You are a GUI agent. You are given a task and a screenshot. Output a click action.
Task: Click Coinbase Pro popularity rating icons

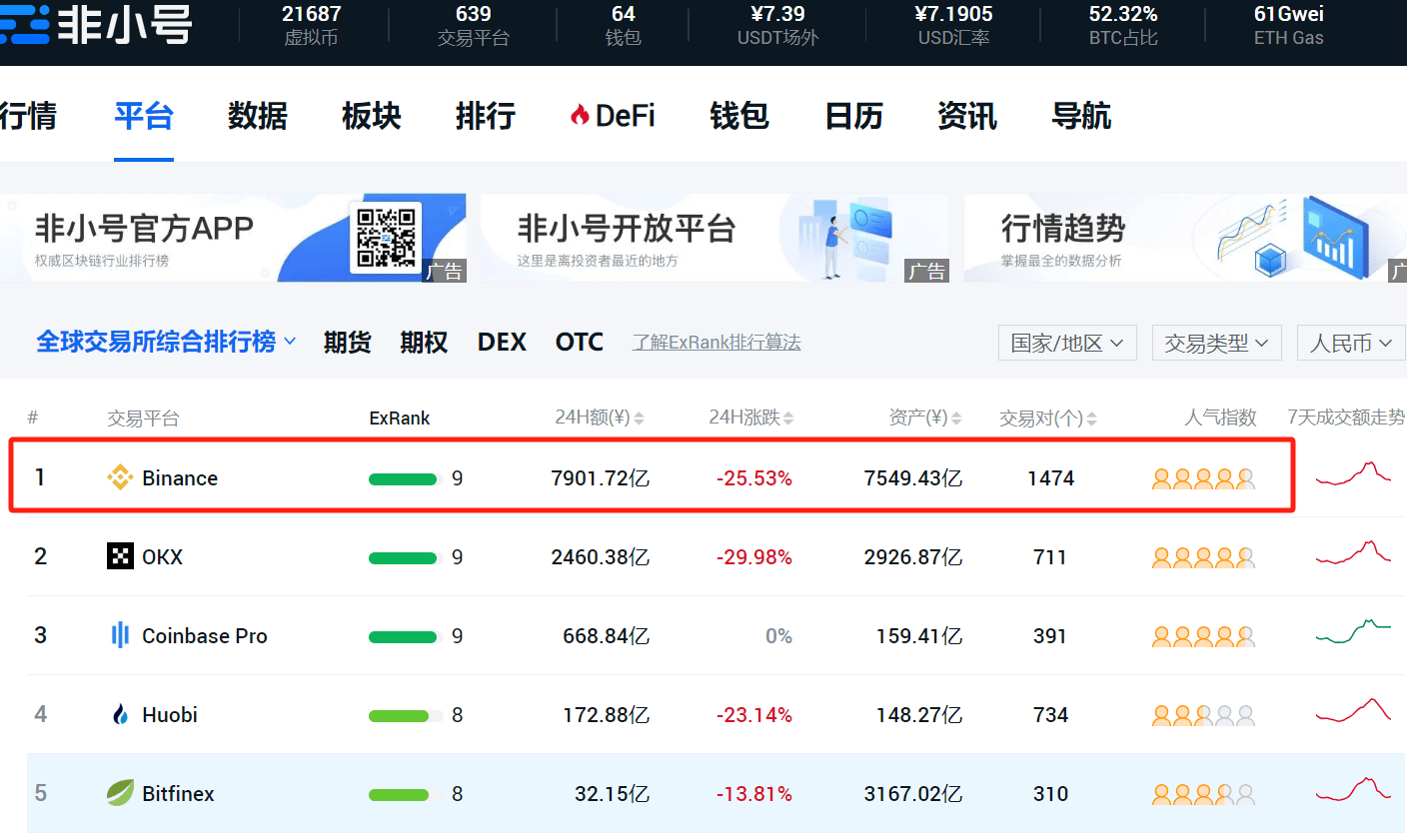coord(1204,636)
